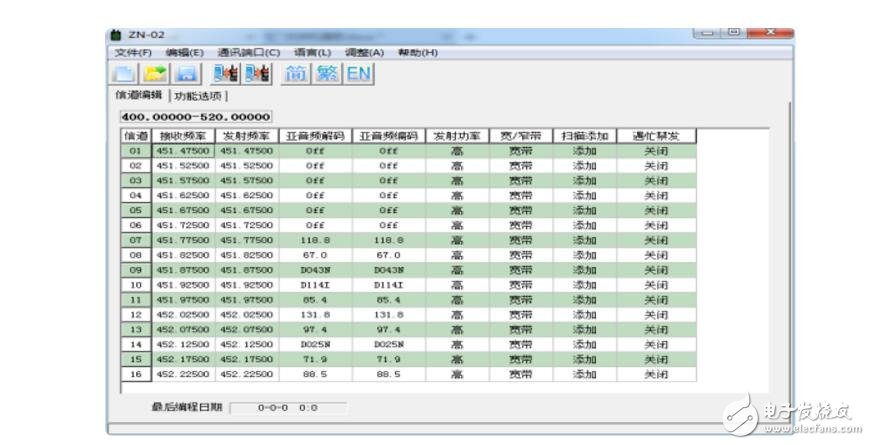Switch to English with the EN button
Screen dimensions: 870x445
(x=358, y=73)
